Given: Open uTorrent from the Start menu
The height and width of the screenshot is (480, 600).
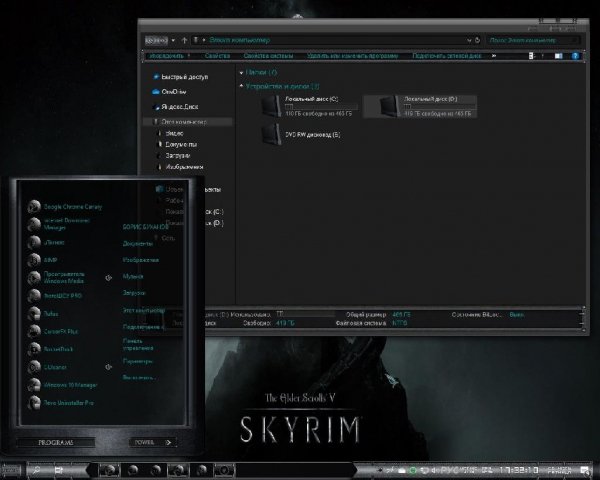Looking at the screenshot, I should [46, 242].
